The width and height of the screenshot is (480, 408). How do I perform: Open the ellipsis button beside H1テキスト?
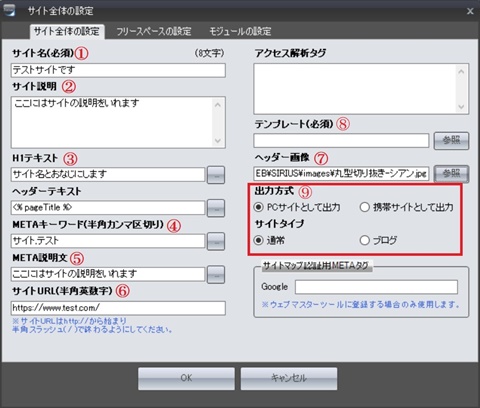pos(216,175)
